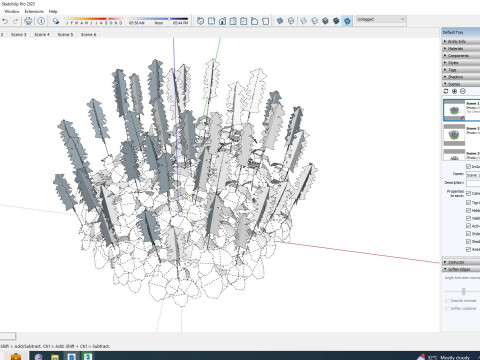Toggle Smooth normals checkbox

[447, 300]
